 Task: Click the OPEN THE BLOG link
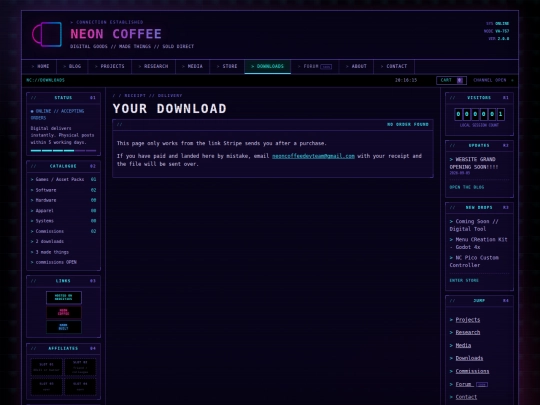click(467, 187)
